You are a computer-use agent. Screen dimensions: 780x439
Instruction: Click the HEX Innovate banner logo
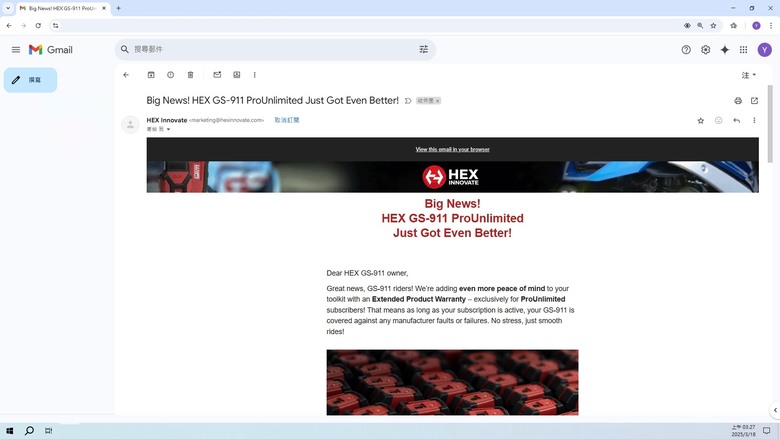[451, 176]
